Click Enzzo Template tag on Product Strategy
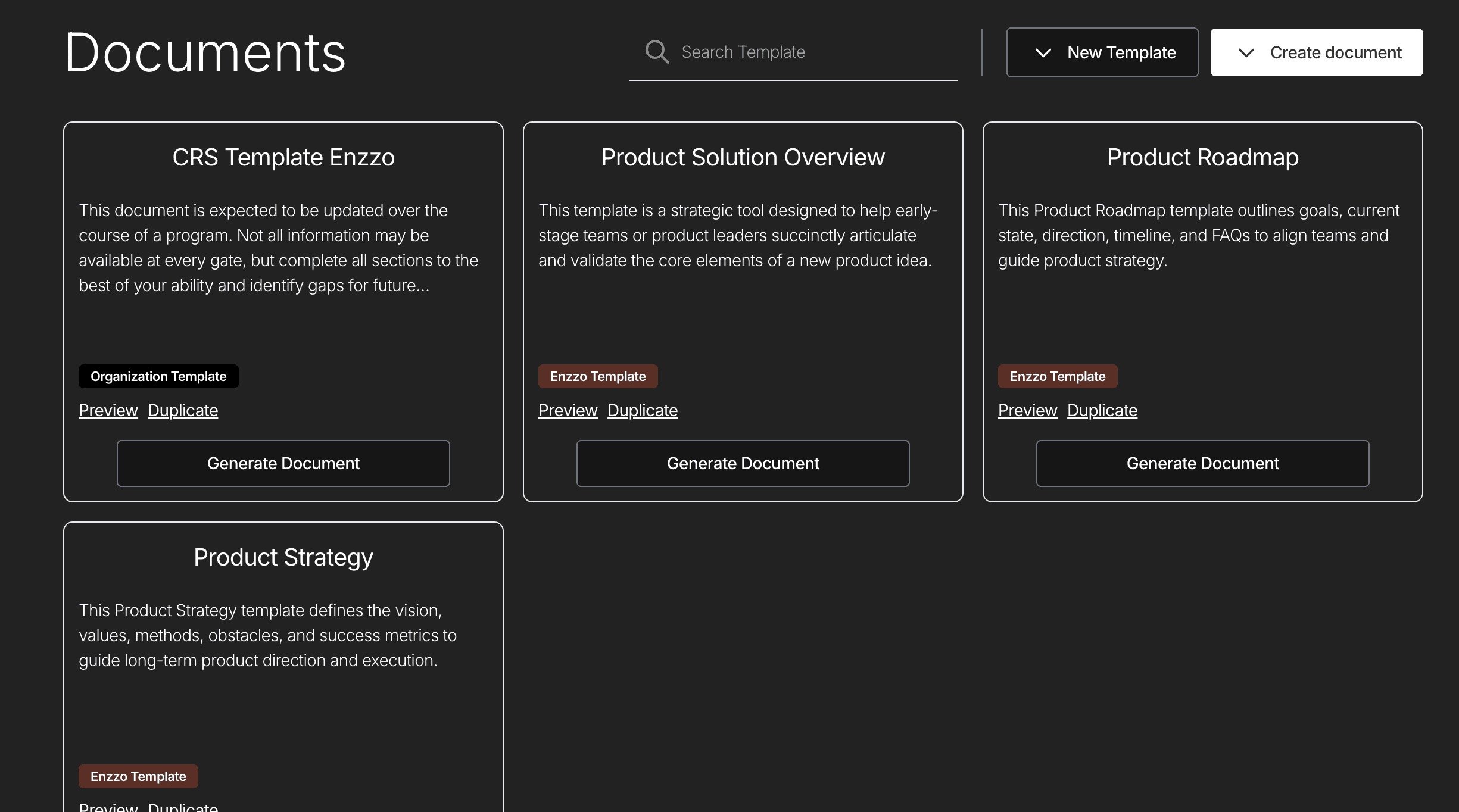Image resolution: width=1459 pixels, height=812 pixels. (138, 776)
